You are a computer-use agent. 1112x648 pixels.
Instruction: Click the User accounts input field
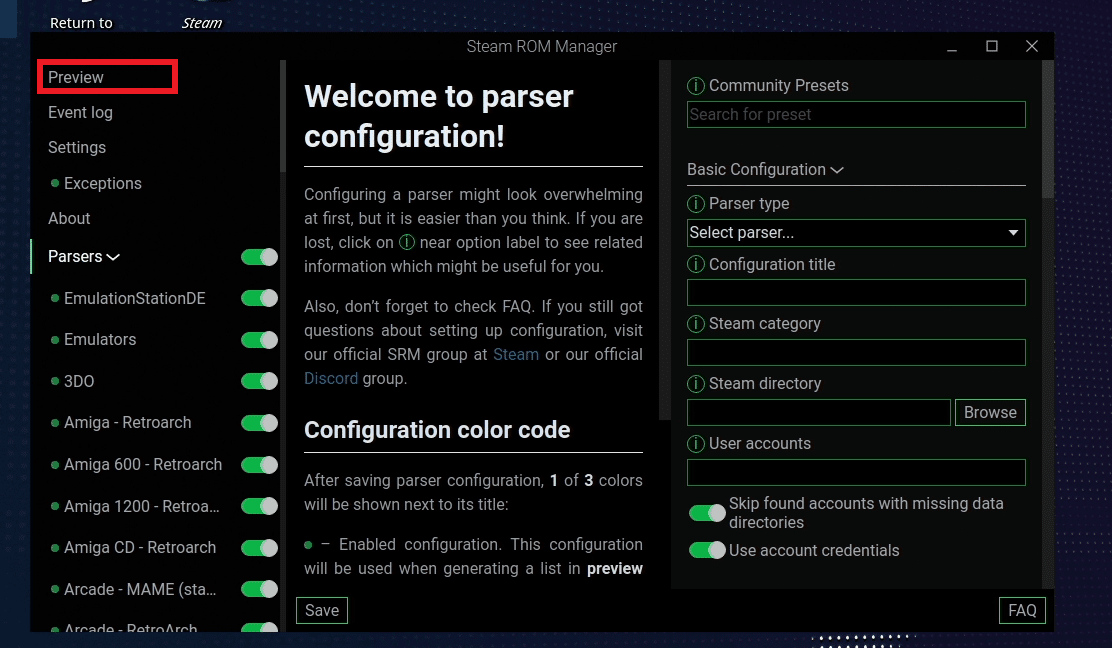click(x=856, y=472)
